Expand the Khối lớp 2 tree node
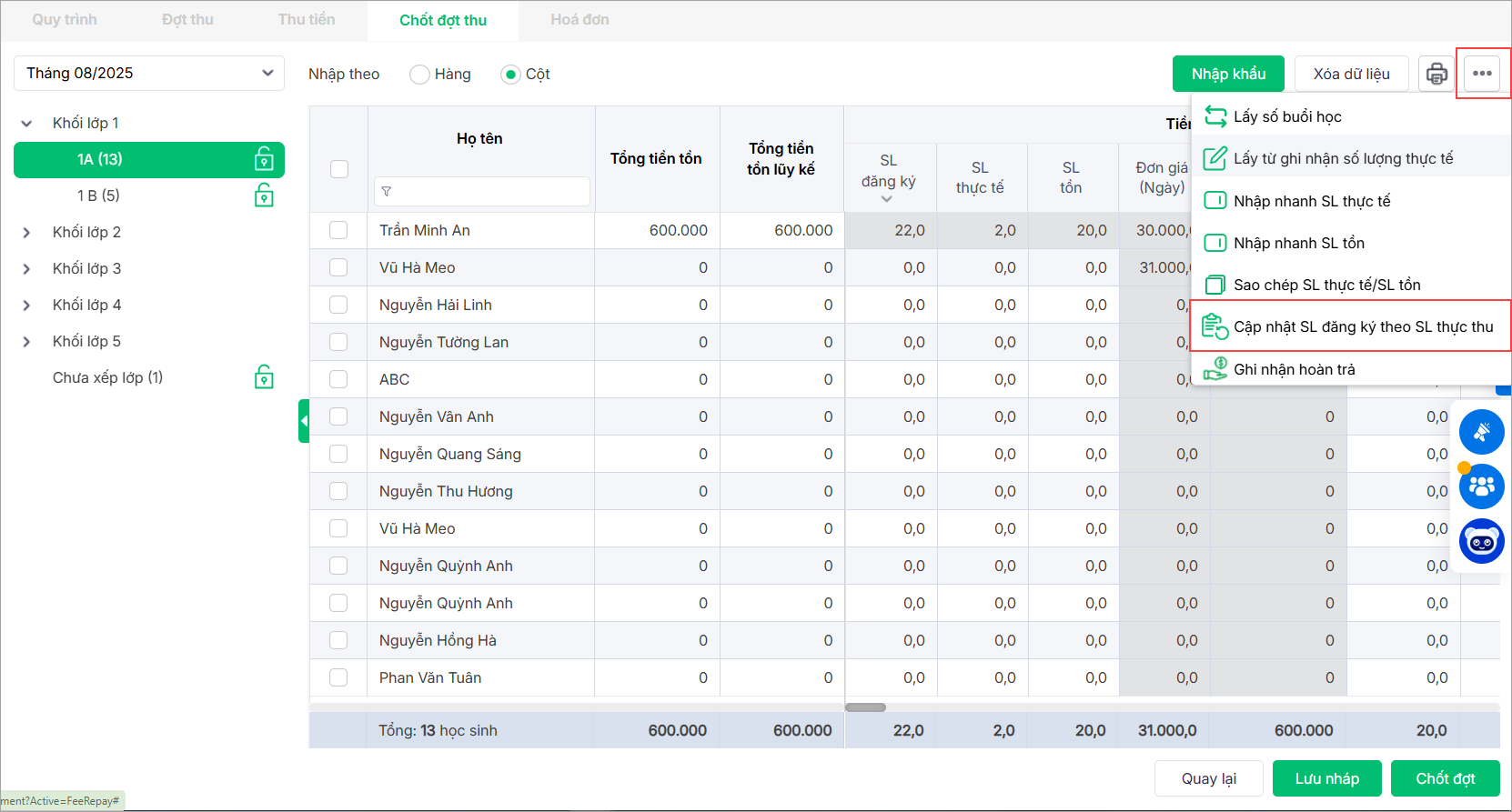Viewport: 1512px width, 812px height. pyautogui.click(x=26, y=233)
